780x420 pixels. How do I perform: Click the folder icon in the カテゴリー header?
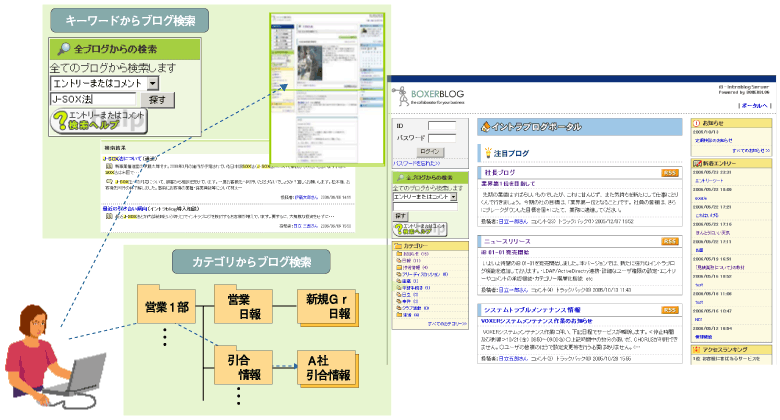click(398, 246)
